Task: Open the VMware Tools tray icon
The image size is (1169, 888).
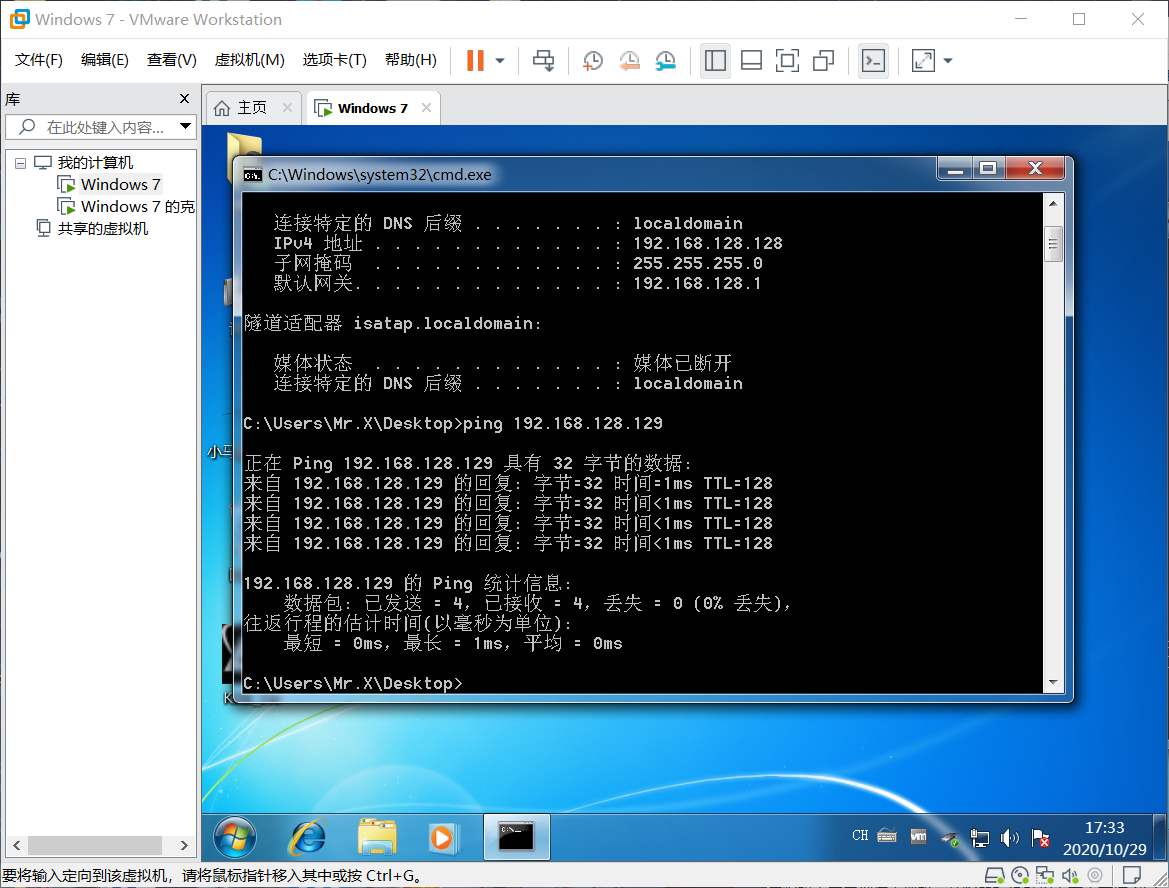Action: tap(918, 837)
